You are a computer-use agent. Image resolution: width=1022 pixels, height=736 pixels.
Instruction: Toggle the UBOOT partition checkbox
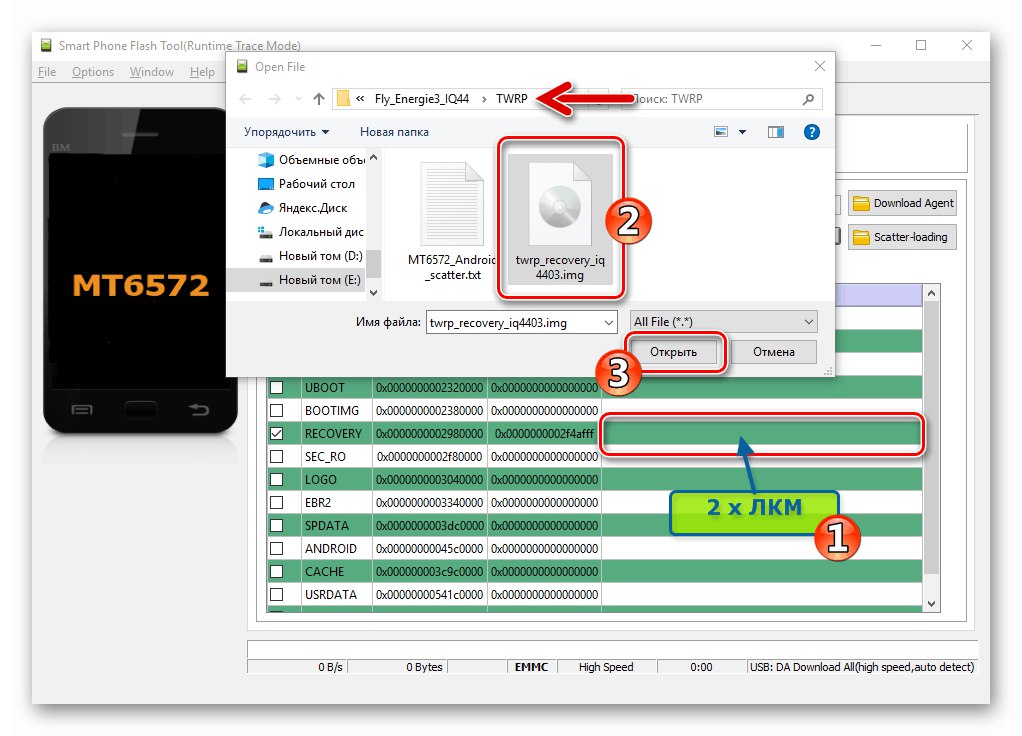click(276, 388)
